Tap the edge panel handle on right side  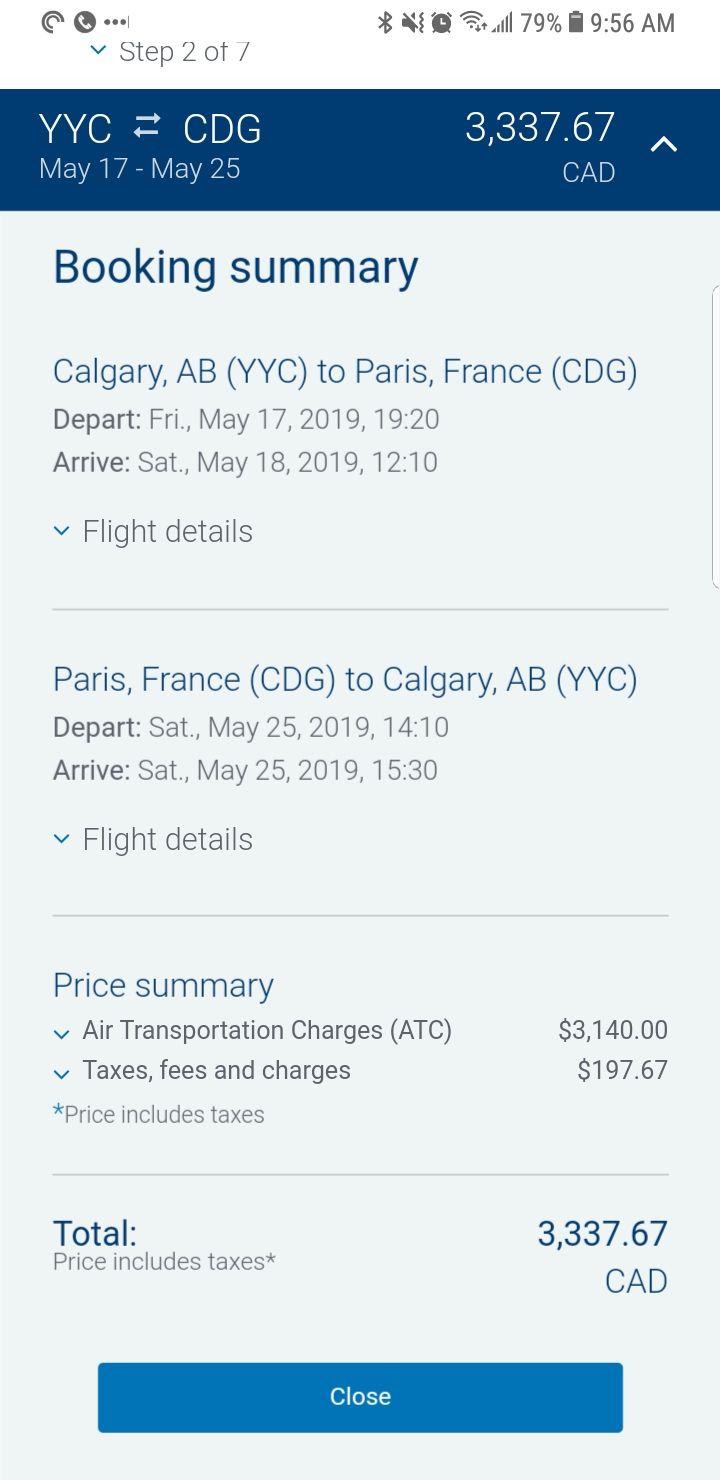click(x=715, y=435)
